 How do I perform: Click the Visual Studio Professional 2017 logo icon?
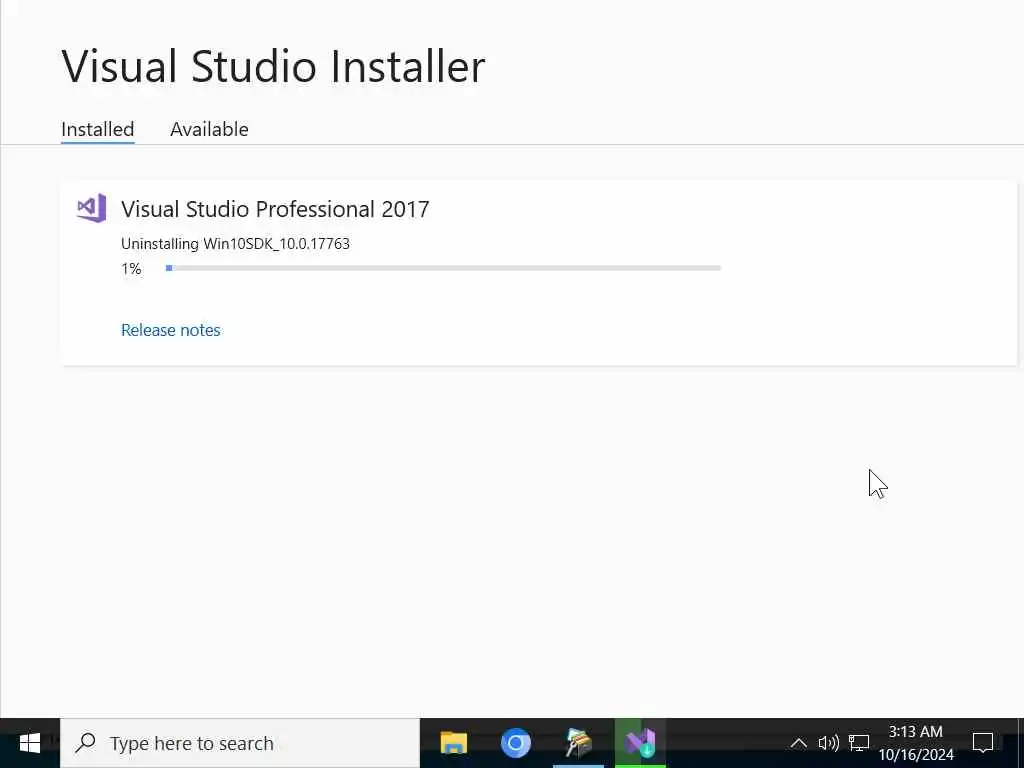[91, 208]
